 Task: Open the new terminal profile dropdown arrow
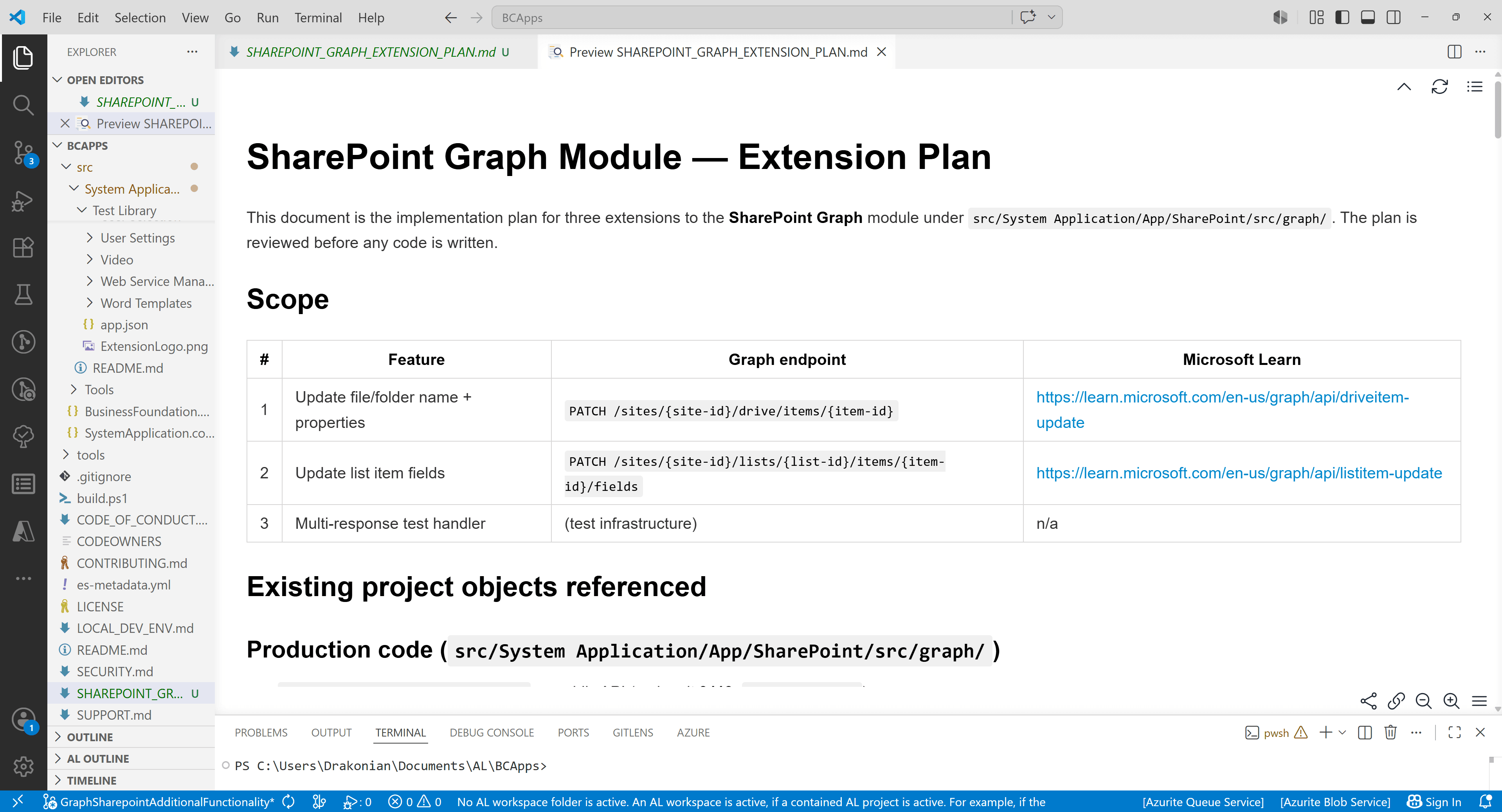1342,732
